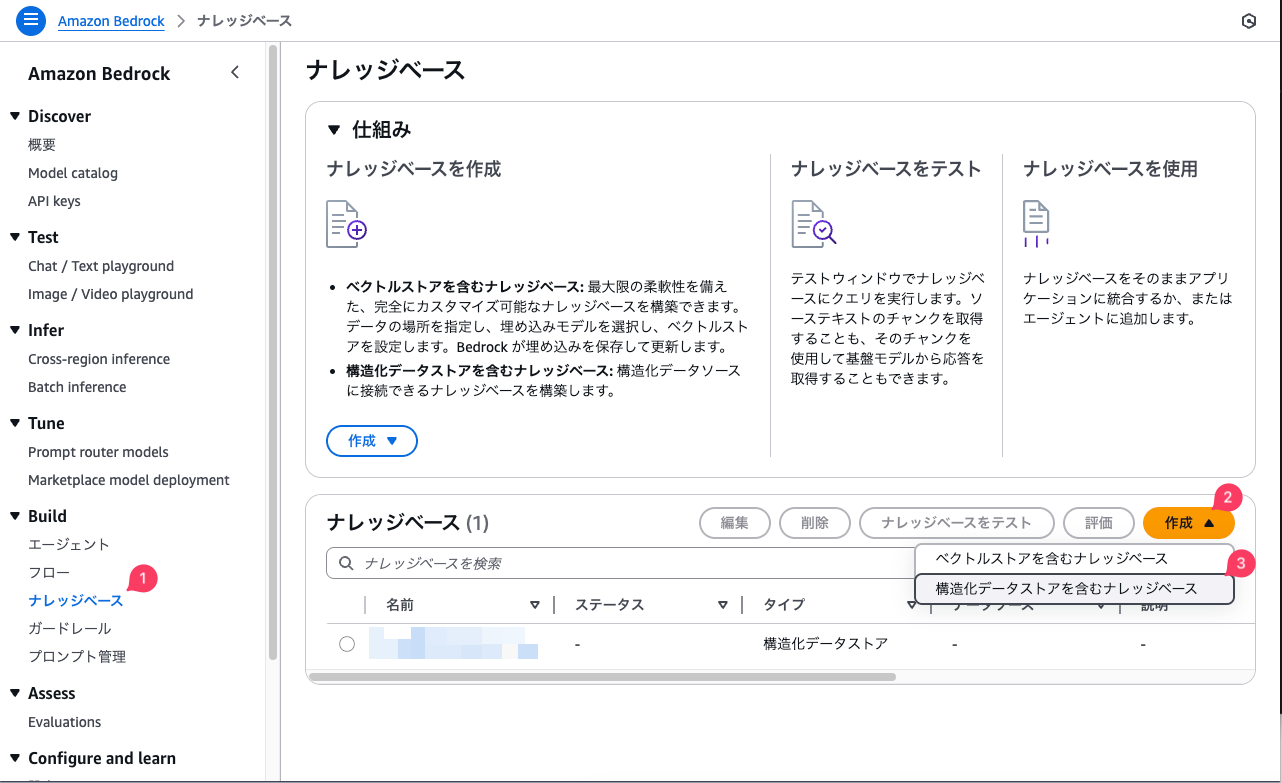Select the radio button for the structured data store row

347,644
